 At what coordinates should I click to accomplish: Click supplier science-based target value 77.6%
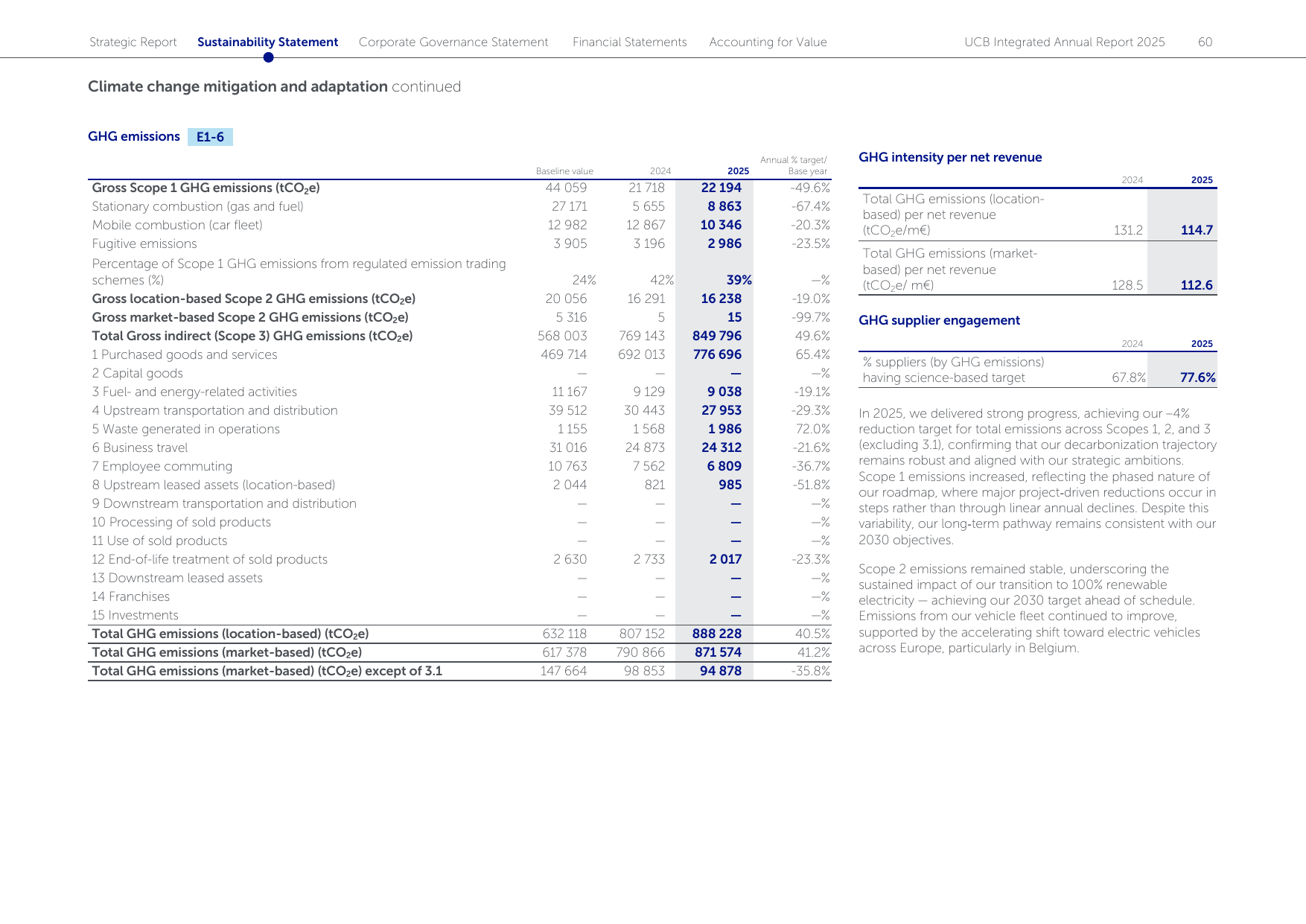point(1198,377)
